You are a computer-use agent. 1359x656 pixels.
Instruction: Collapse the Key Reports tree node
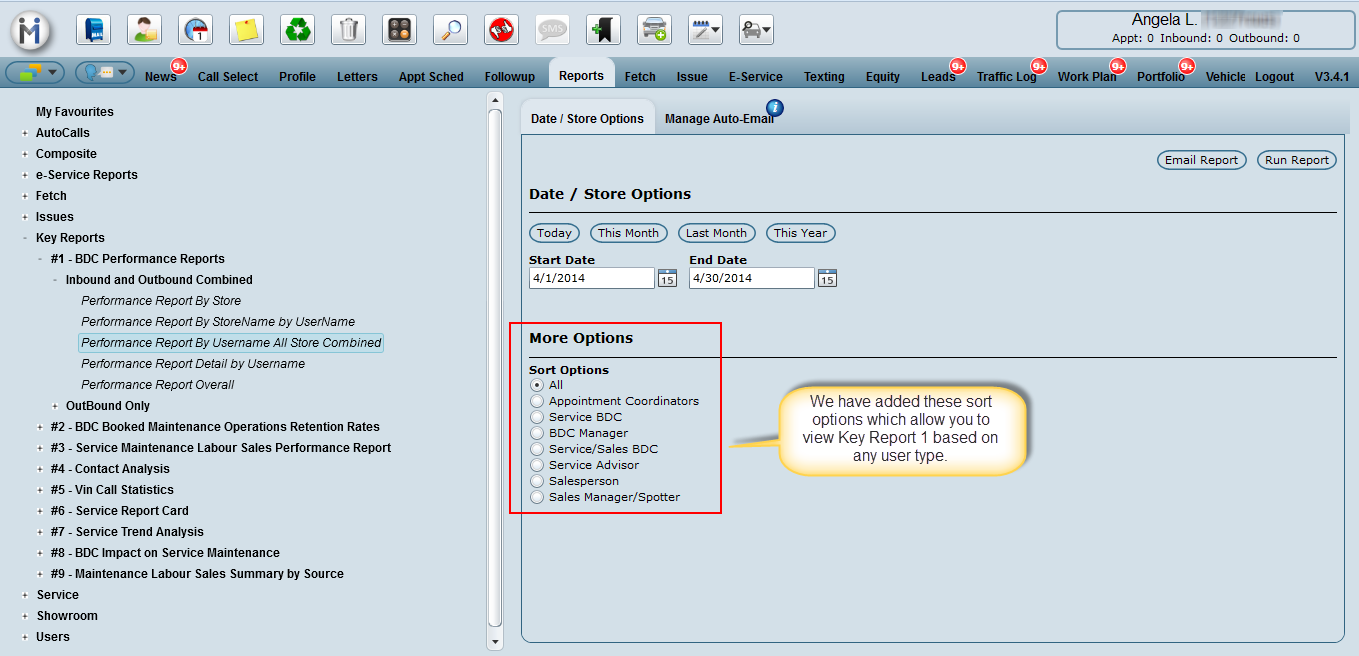(x=25, y=238)
